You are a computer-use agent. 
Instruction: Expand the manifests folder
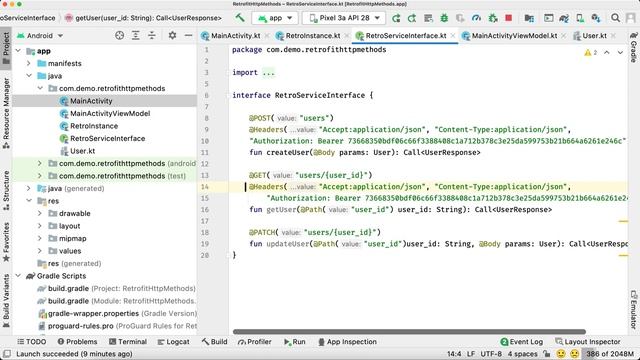click(x=29, y=63)
